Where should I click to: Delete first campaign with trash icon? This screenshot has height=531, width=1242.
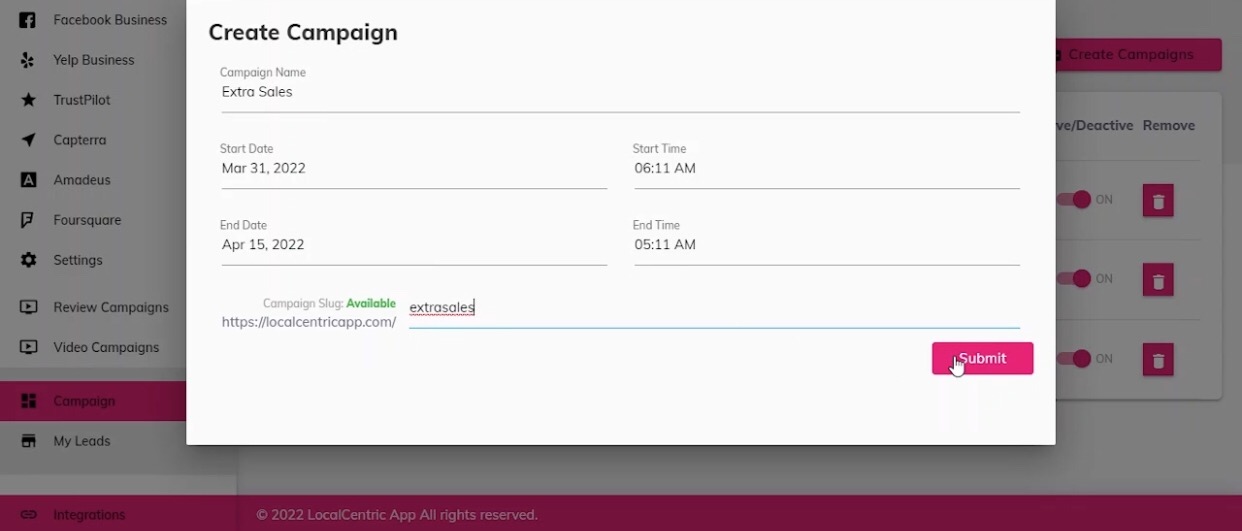[x=1158, y=201]
